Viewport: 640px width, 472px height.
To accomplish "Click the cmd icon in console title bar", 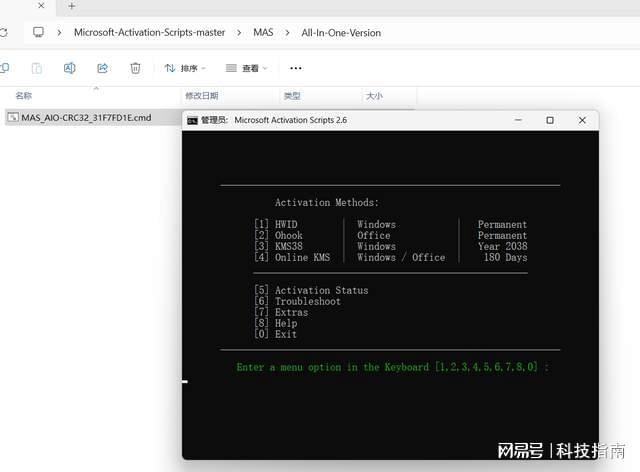I will [192, 120].
